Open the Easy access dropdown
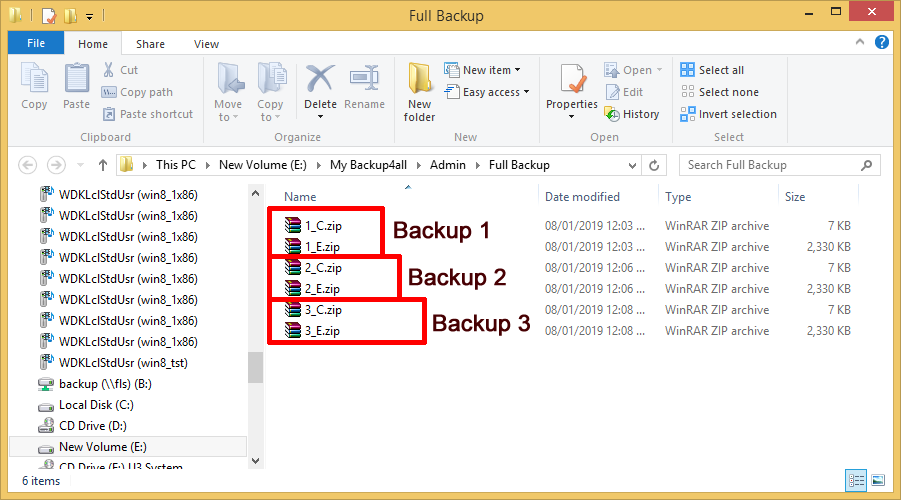Screen dimensions: 901x500 [x=486, y=92]
